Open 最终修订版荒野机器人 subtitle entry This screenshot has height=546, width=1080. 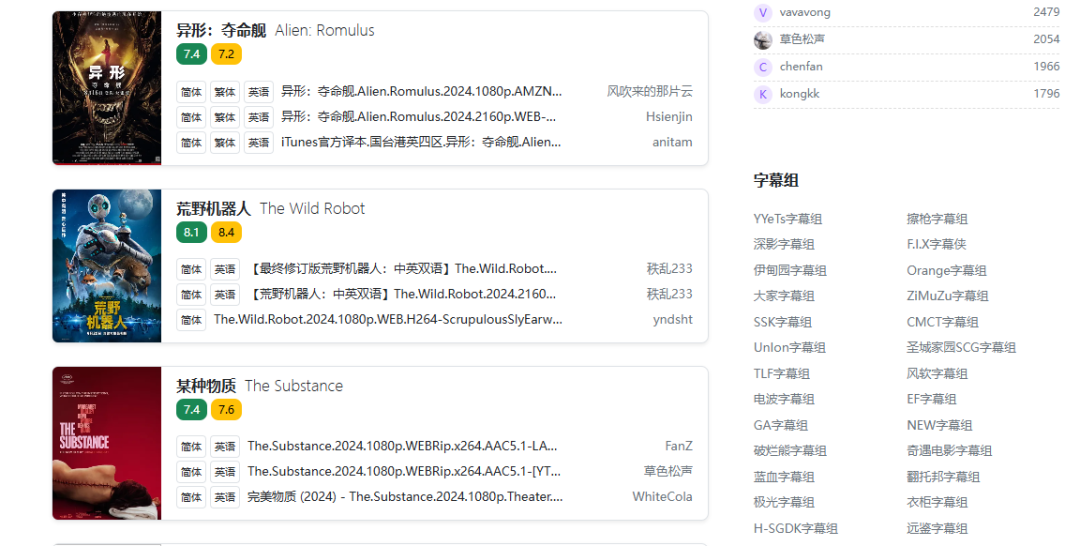tap(402, 269)
